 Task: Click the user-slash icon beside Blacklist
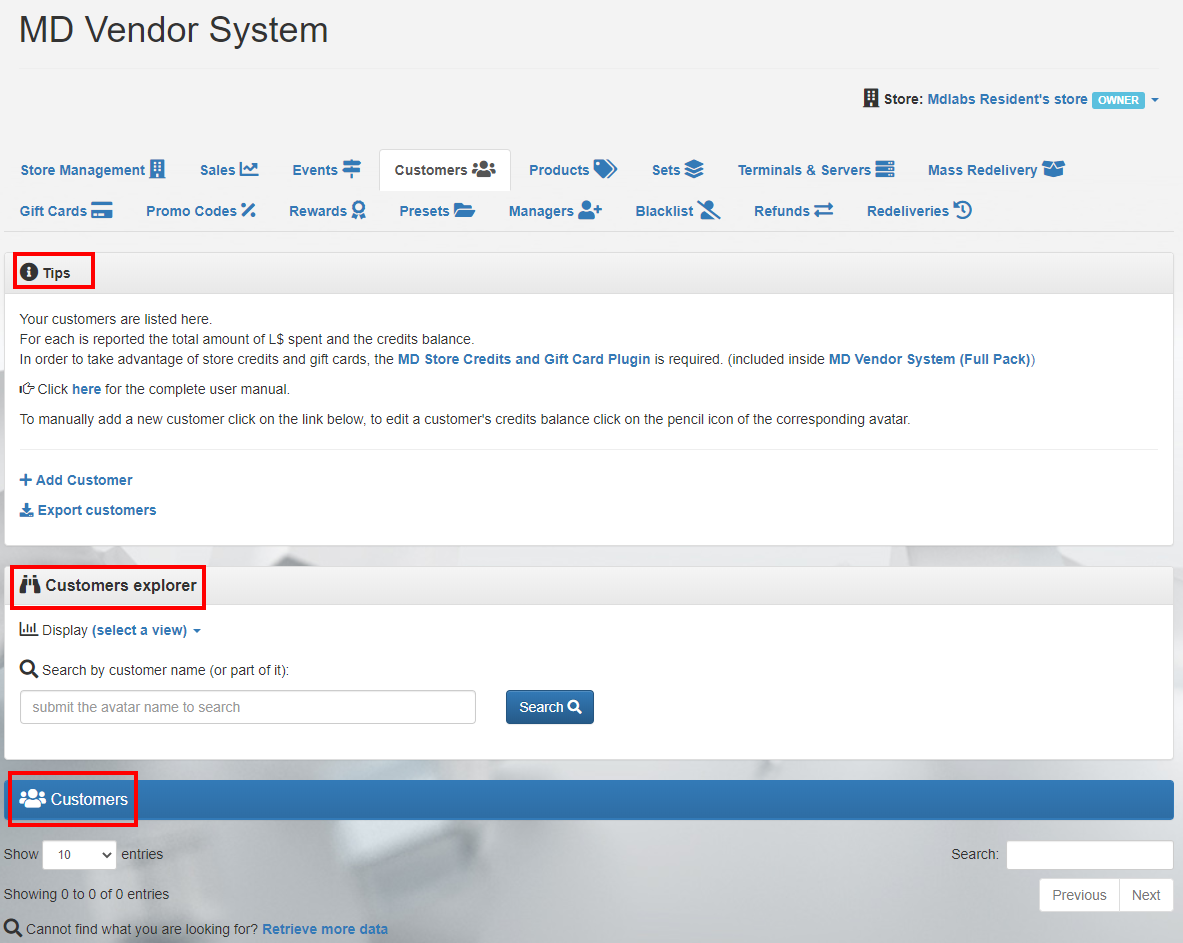pyautogui.click(x=708, y=210)
